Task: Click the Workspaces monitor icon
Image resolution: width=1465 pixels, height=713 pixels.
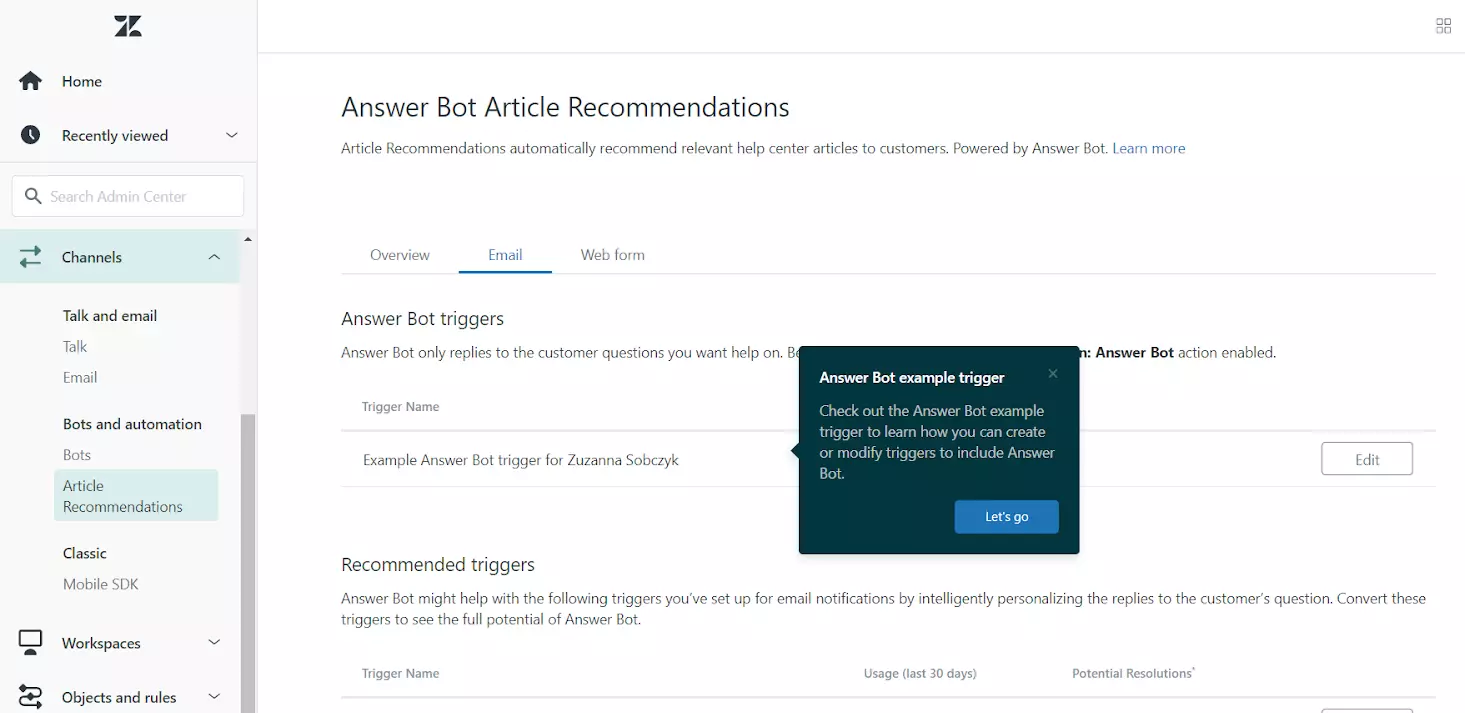Action: [x=31, y=643]
